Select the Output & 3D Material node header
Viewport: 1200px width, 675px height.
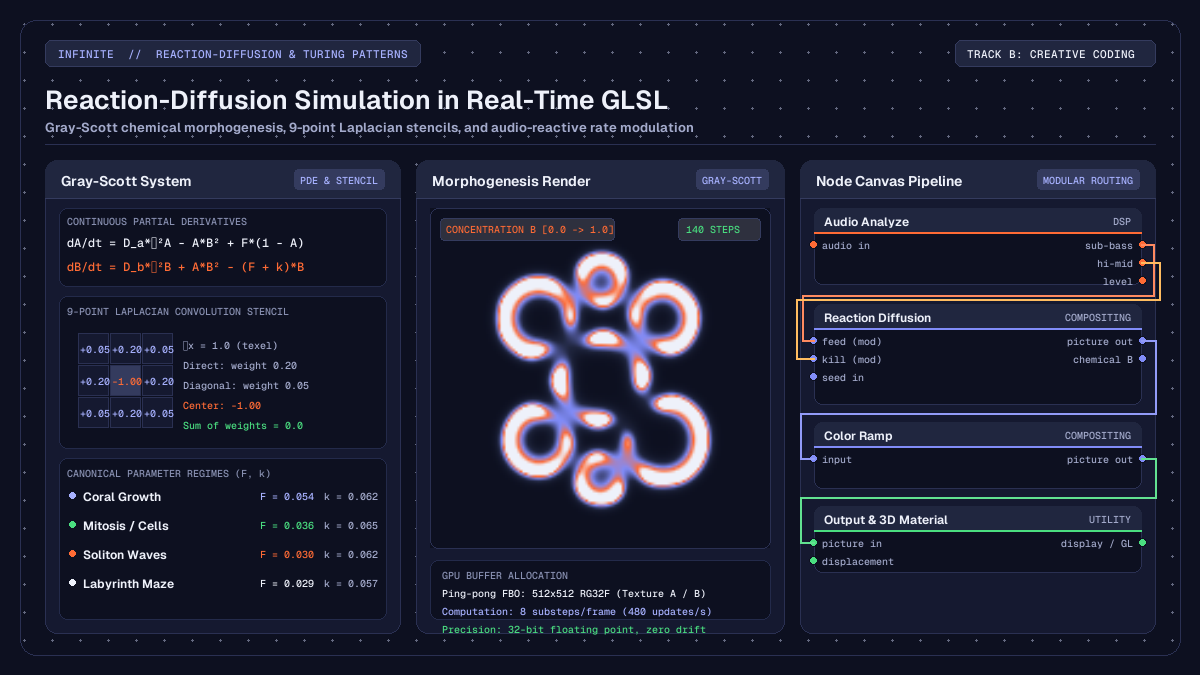point(978,519)
